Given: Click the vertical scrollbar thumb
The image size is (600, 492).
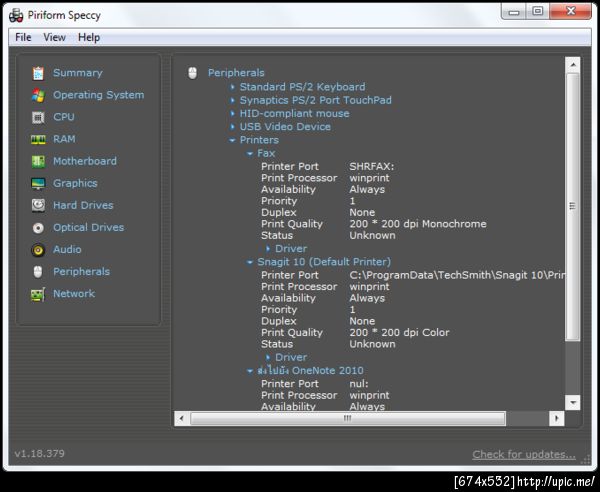Looking at the screenshot, I should coord(572,207).
